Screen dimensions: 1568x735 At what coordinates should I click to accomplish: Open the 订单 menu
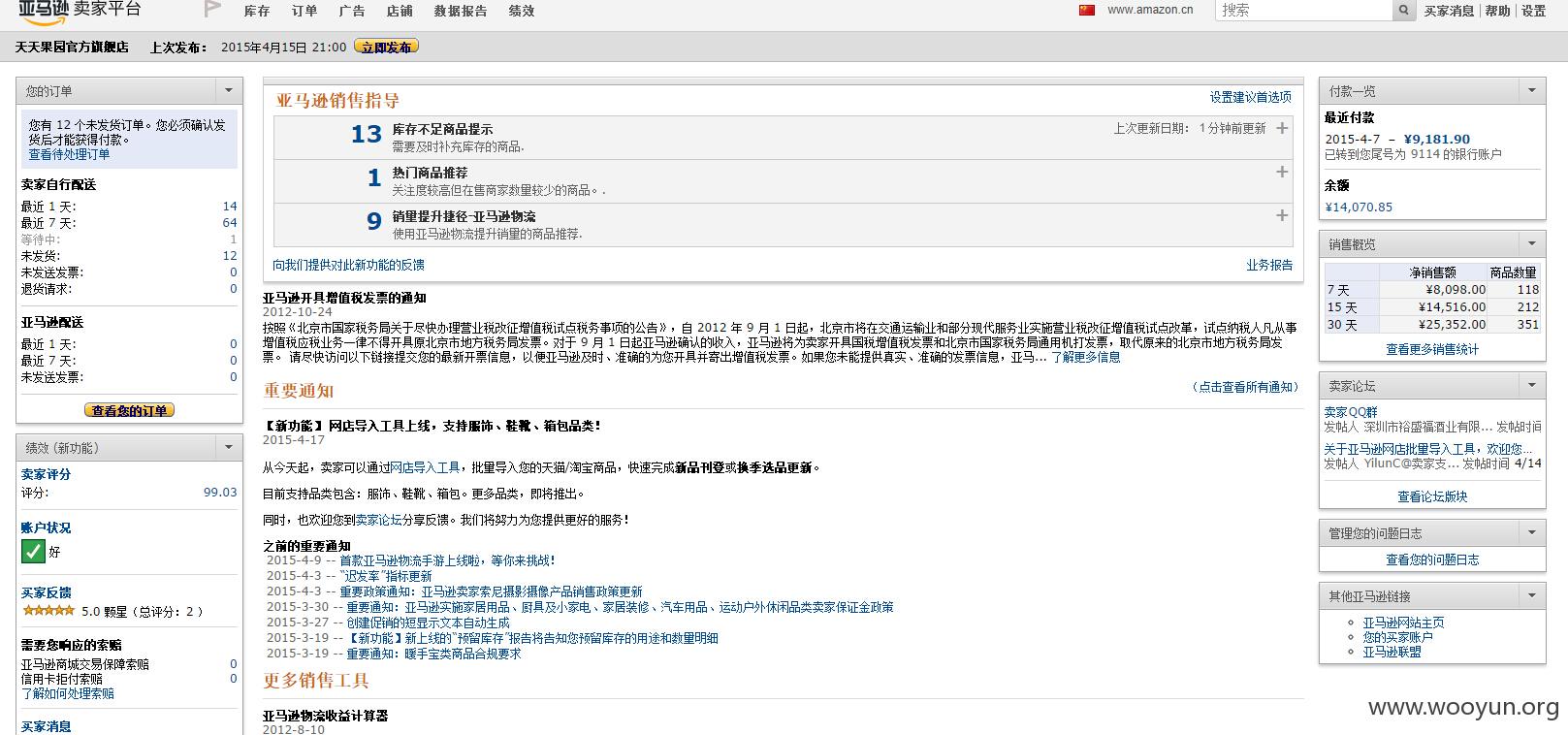pos(304,11)
